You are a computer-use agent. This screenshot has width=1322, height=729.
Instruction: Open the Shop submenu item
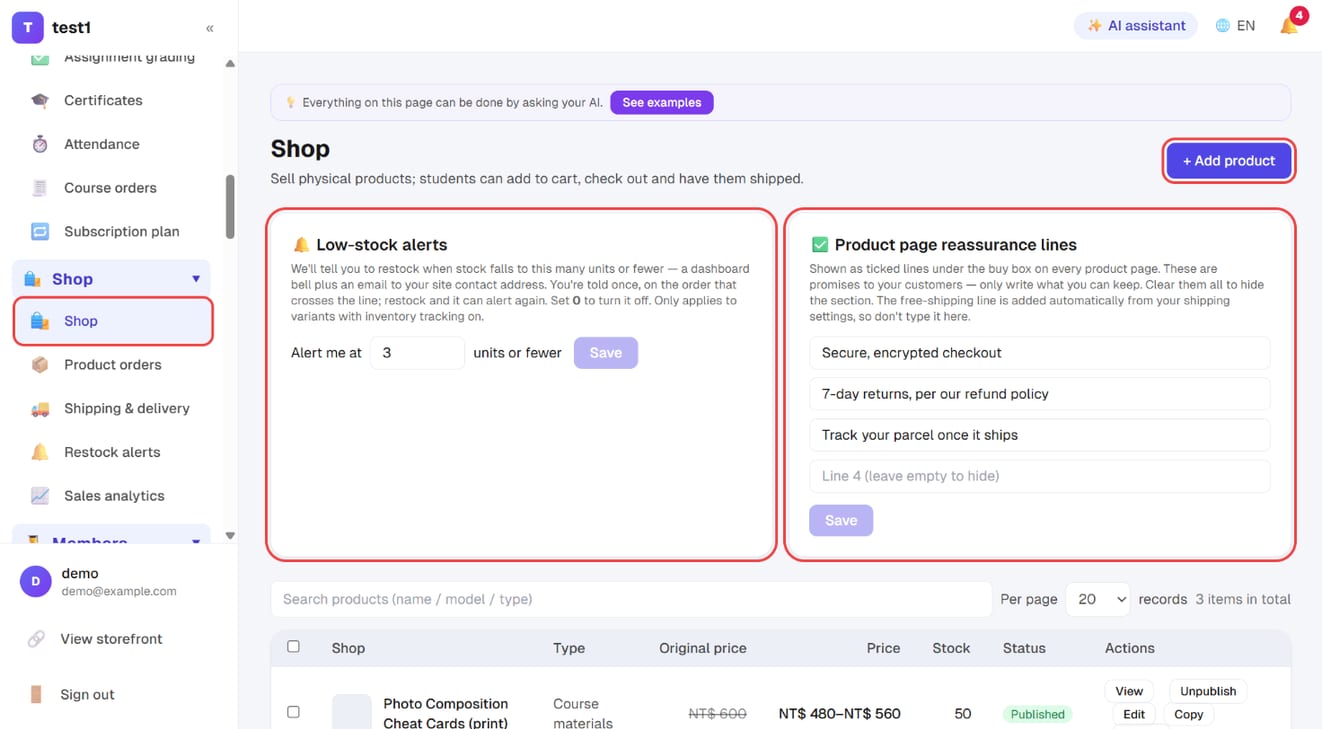pos(113,321)
